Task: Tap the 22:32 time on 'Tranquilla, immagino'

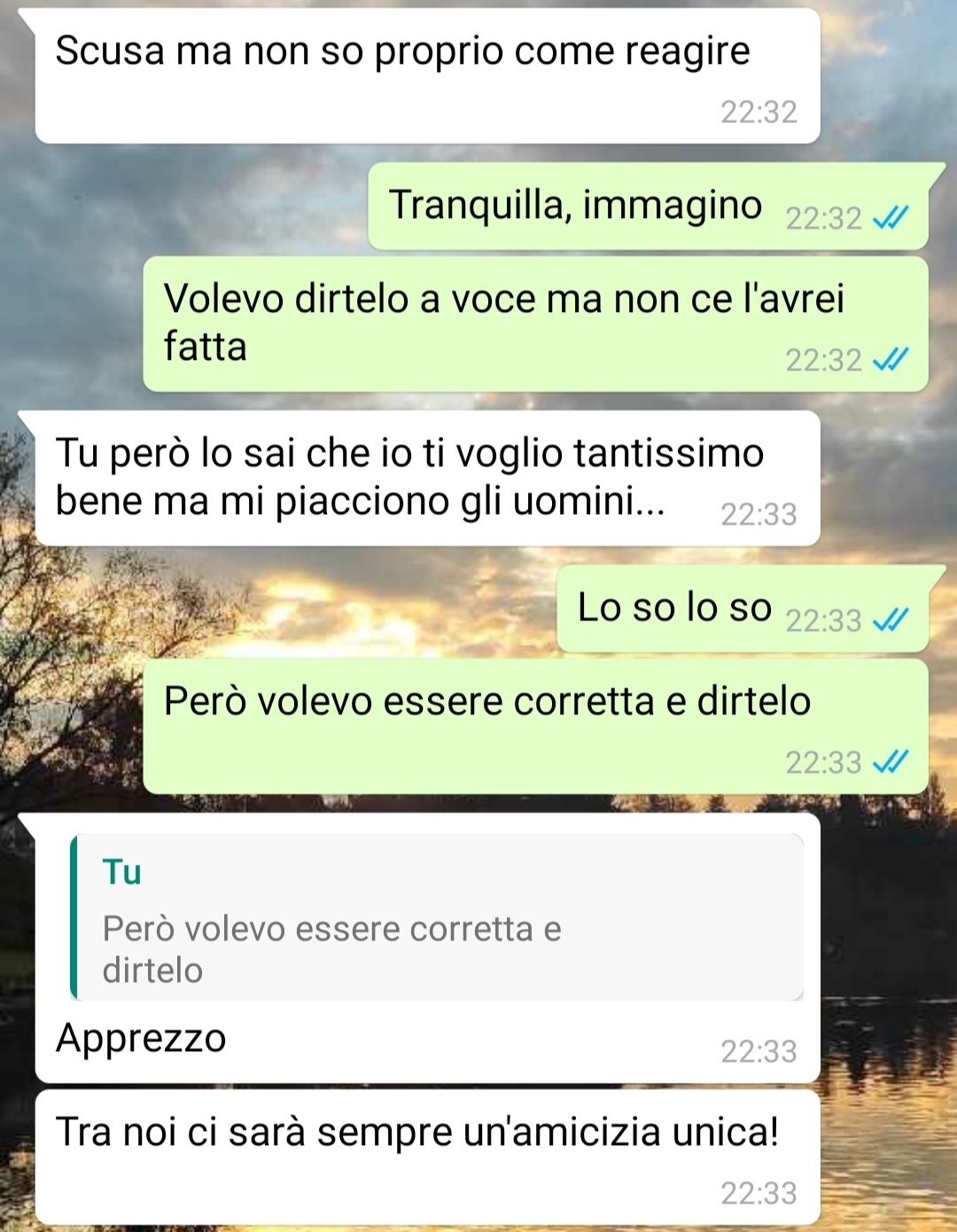Action: pyautogui.click(x=823, y=218)
